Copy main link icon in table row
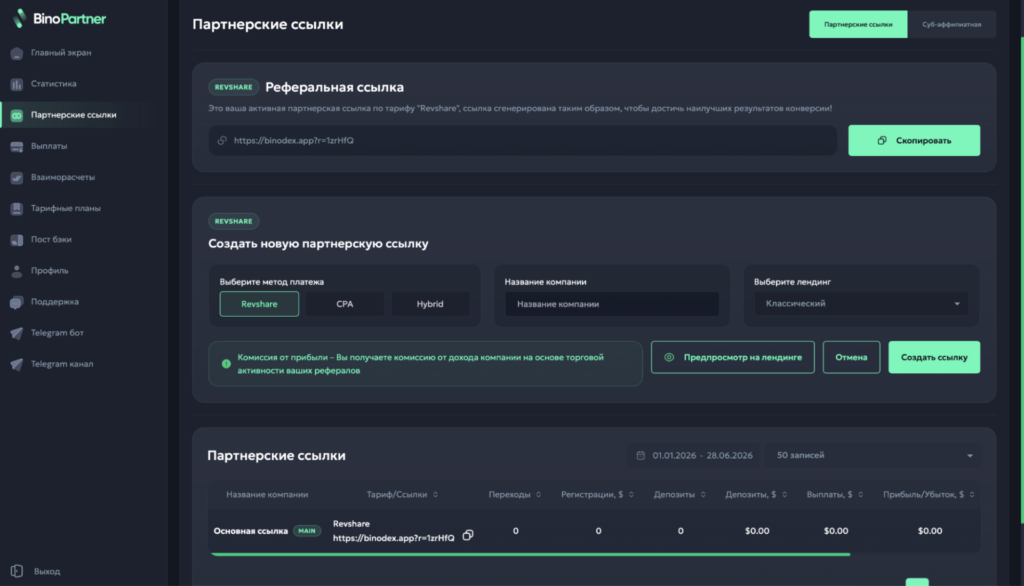 coord(468,535)
